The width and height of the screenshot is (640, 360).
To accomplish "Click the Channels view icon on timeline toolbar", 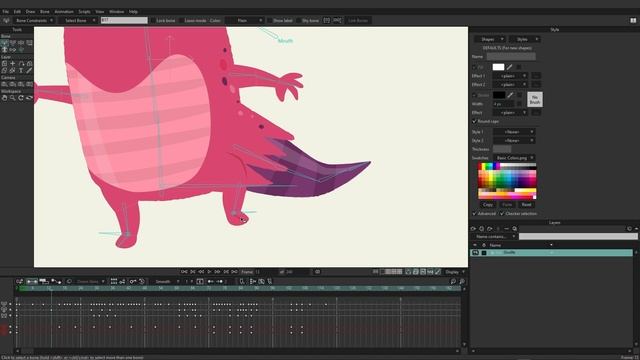I will click(31, 282).
